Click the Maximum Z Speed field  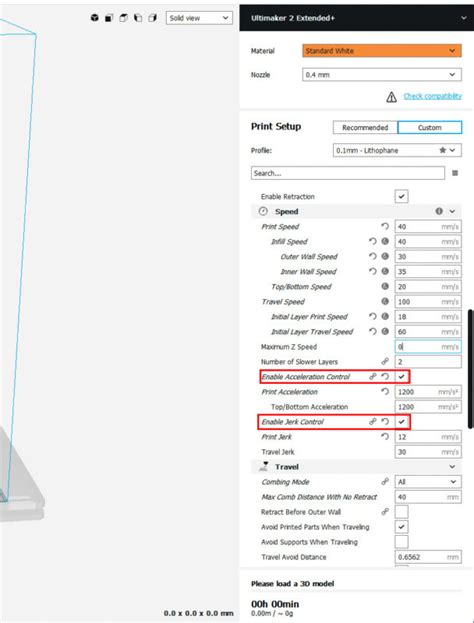(428, 346)
